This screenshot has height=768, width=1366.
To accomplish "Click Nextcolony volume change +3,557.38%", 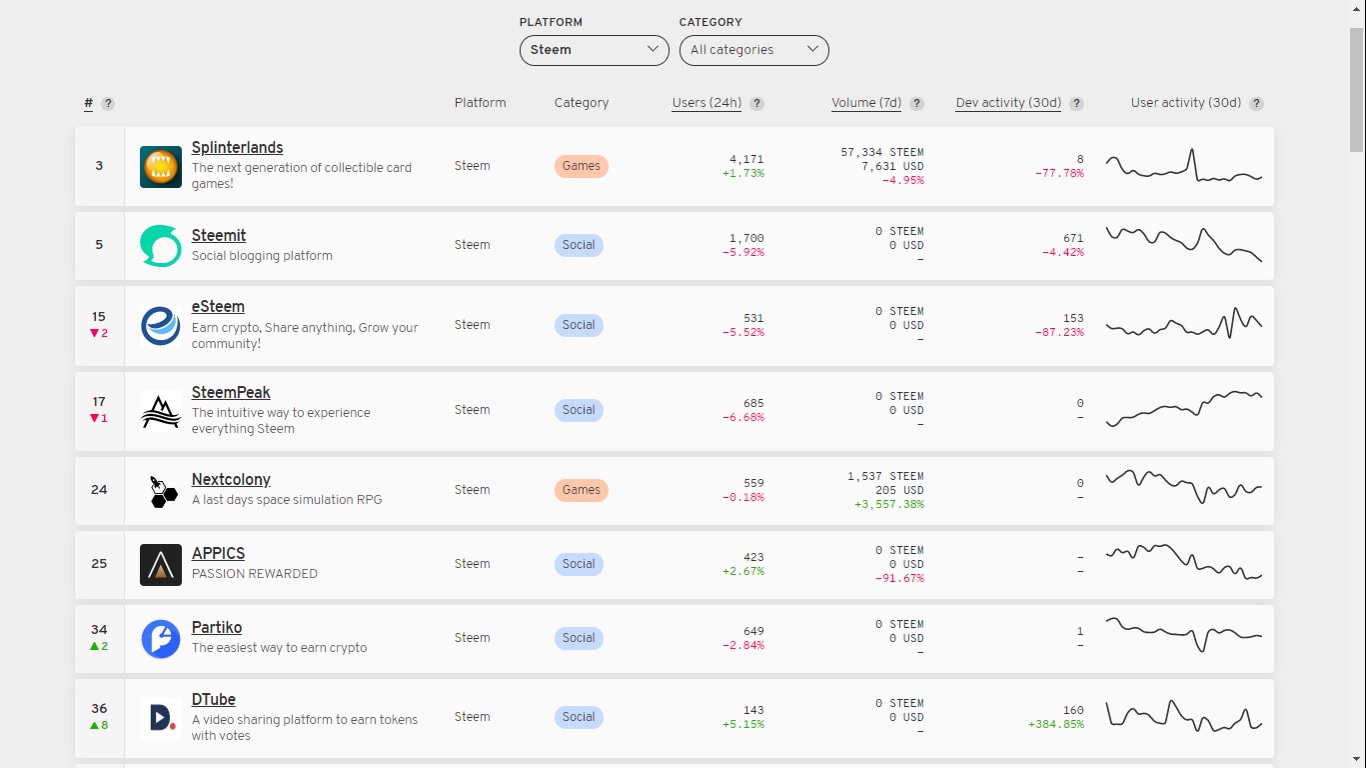I will tap(889, 505).
